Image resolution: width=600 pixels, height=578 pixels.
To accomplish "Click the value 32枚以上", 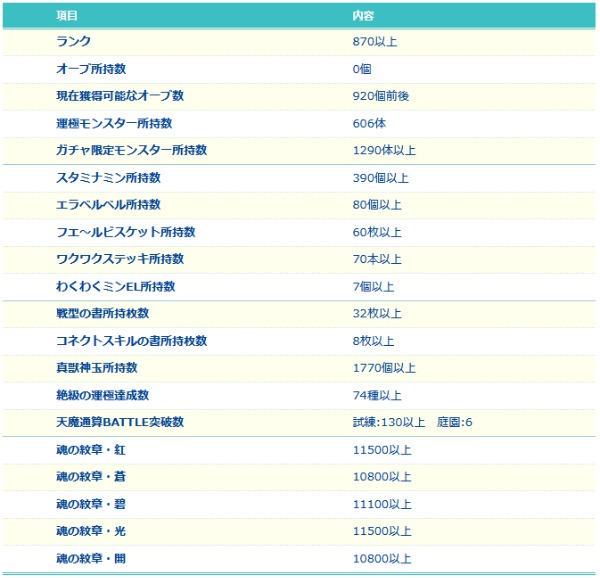I will point(377,313).
